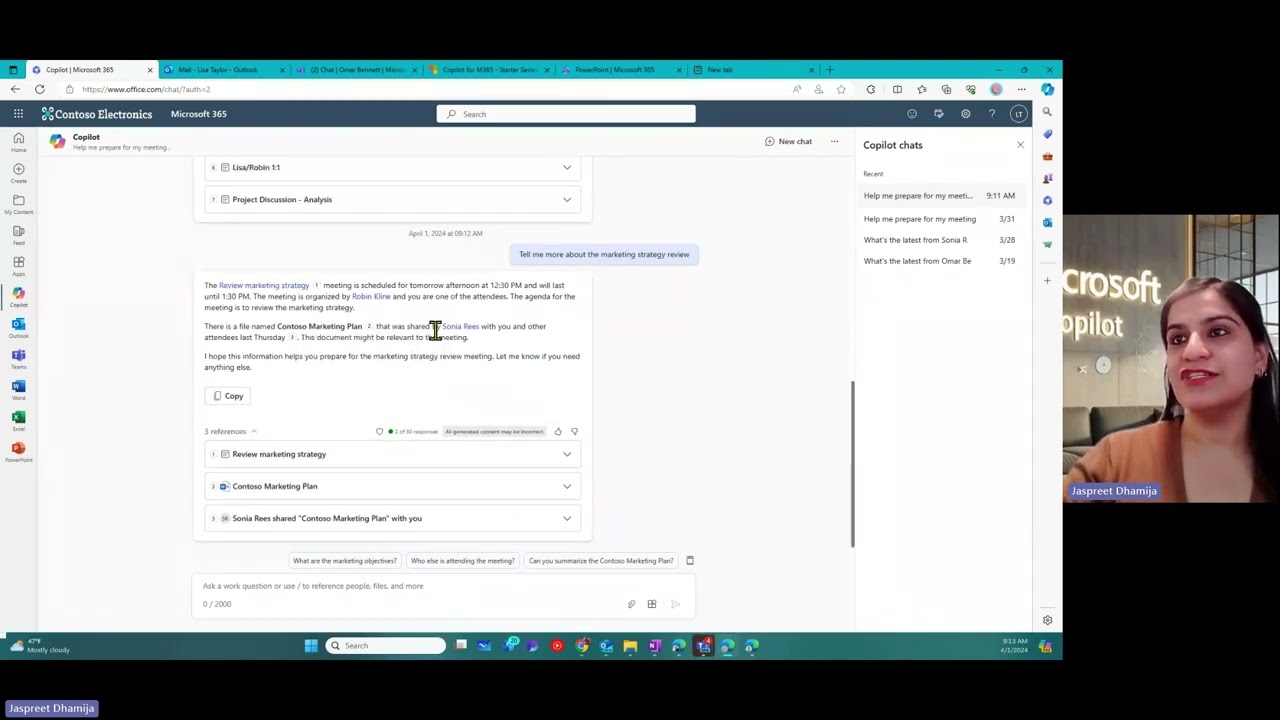Switch to Mail - Lisa Taylor Outlook tab
The width and height of the screenshot is (1280, 720).
[224, 70]
